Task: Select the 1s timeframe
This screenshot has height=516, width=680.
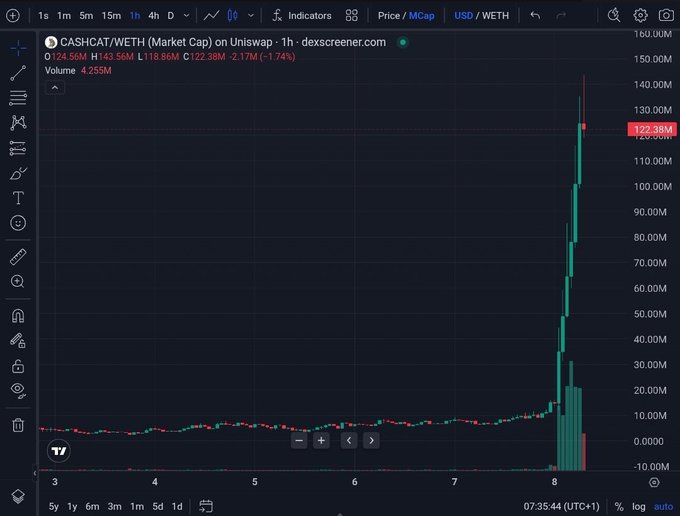Action: pyautogui.click(x=43, y=16)
